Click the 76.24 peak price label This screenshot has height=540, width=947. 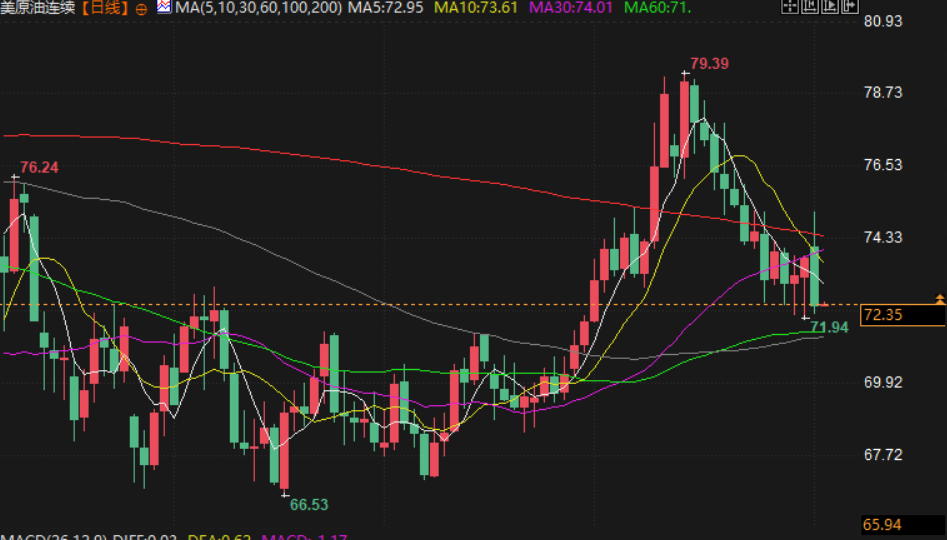[x=39, y=167]
